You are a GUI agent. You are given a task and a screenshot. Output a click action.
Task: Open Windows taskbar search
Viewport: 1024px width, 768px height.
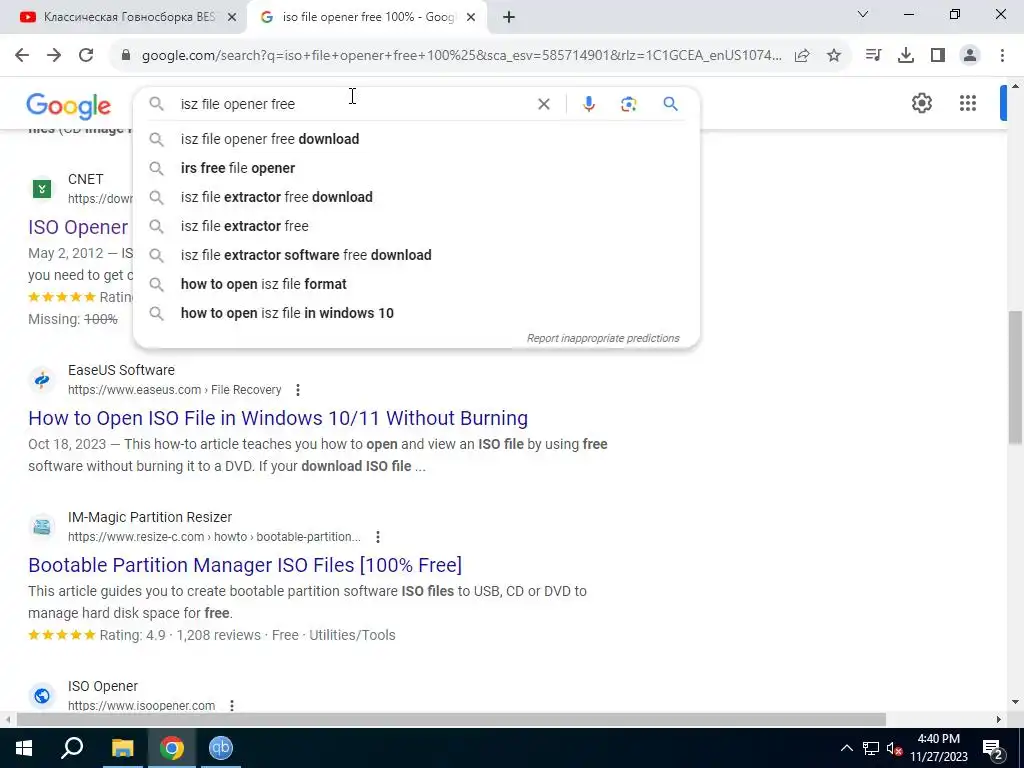coord(72,748)
